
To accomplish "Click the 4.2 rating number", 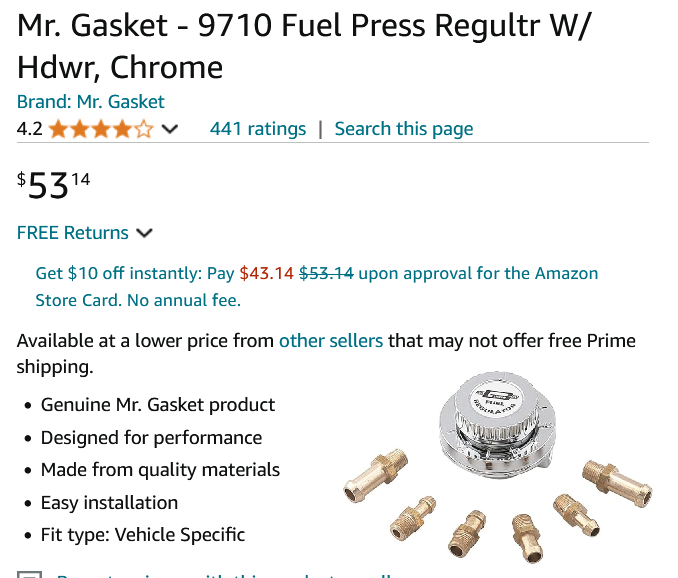I will [x=29, y=129].
